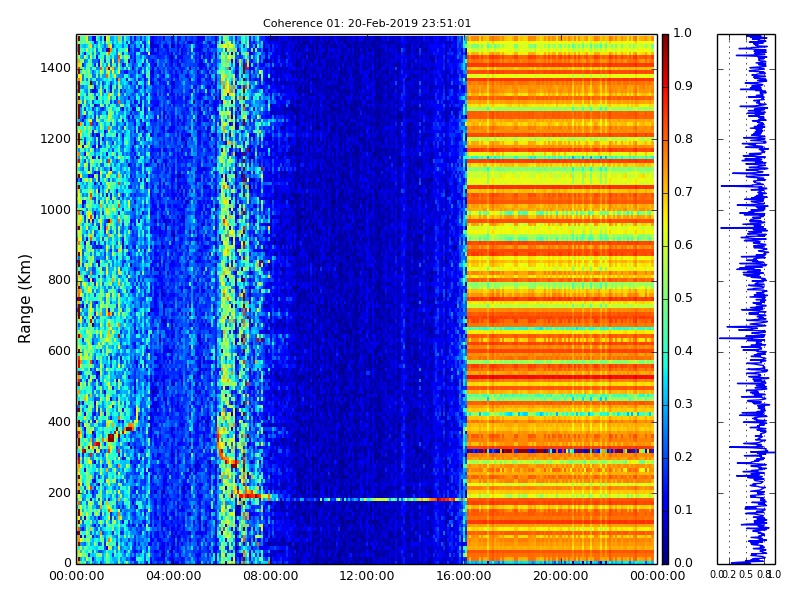Click the 1400 range tick label
Viewport: 800px width, 600px height.
click(x=56, y=68)
